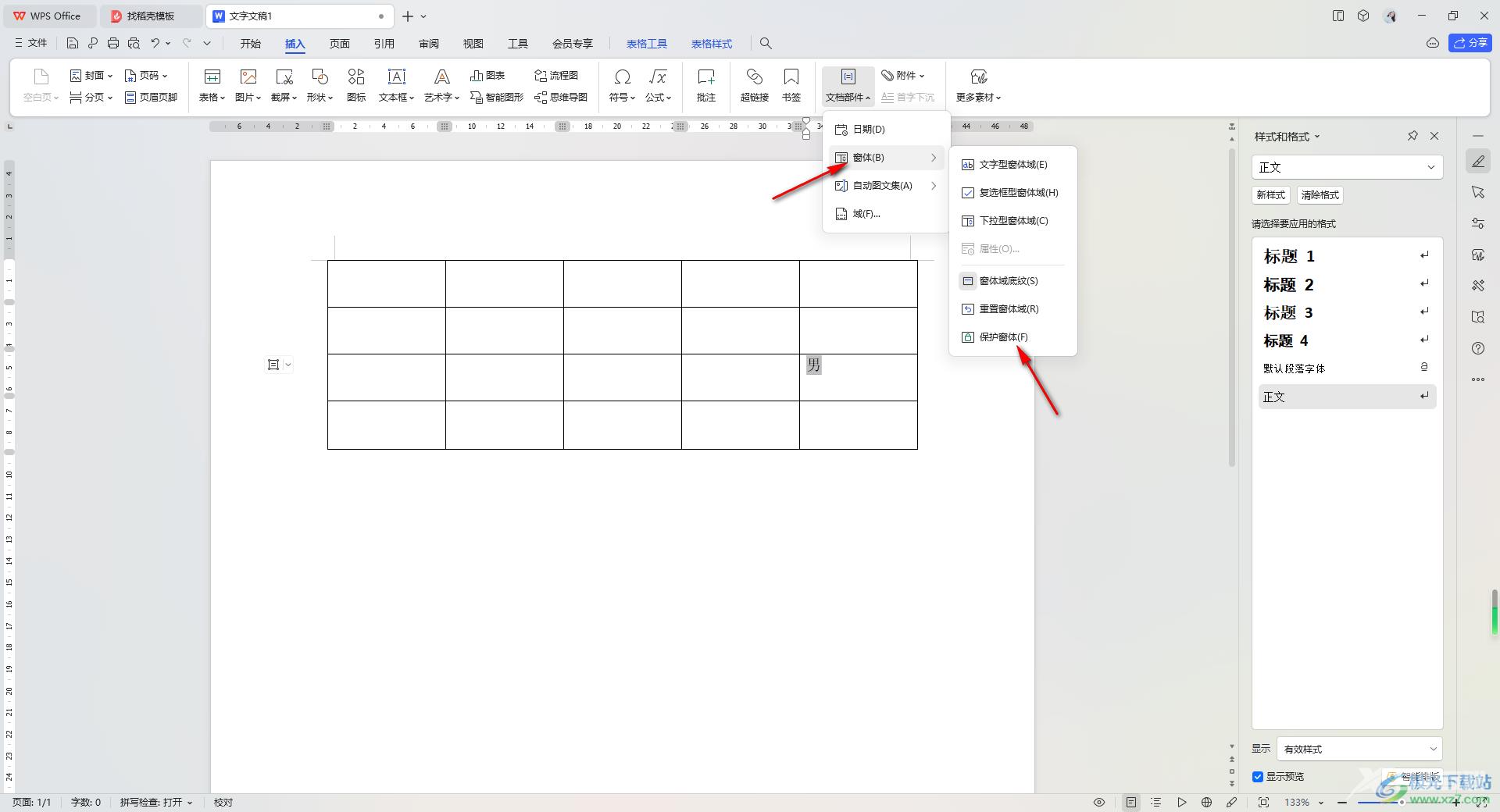The width and height of the screenshot is (1500, 812).
Task: Open the 公式 formula tool
Action: [658, 86]
